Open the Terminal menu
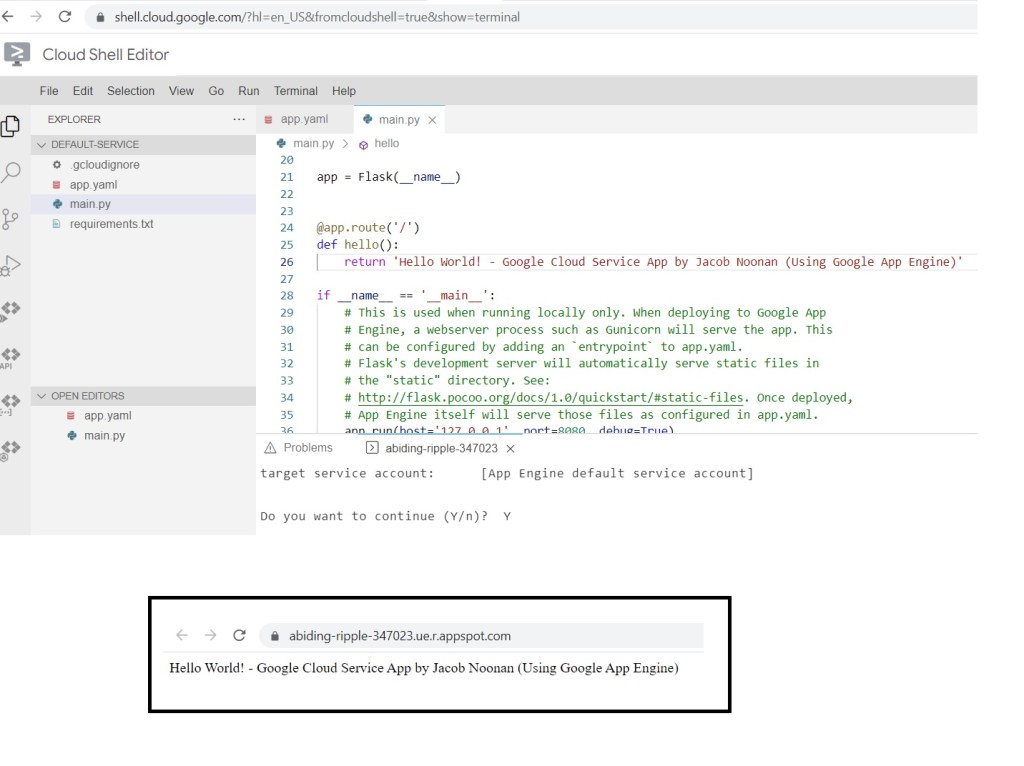The image size is (1024, 766). (x=295, y=91)
